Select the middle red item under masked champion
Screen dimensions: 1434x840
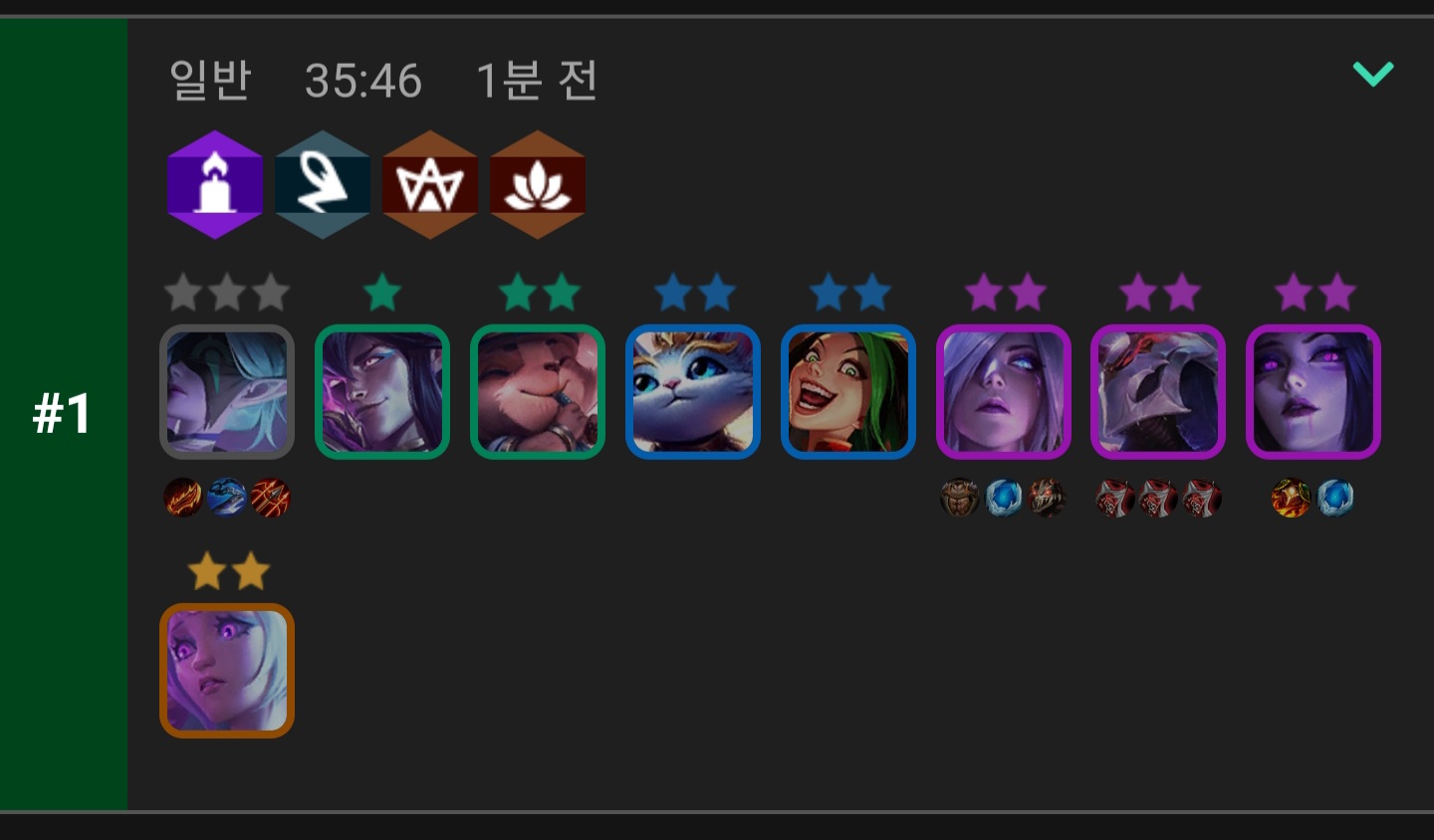pyautogui.click(x=1158, y=498)
